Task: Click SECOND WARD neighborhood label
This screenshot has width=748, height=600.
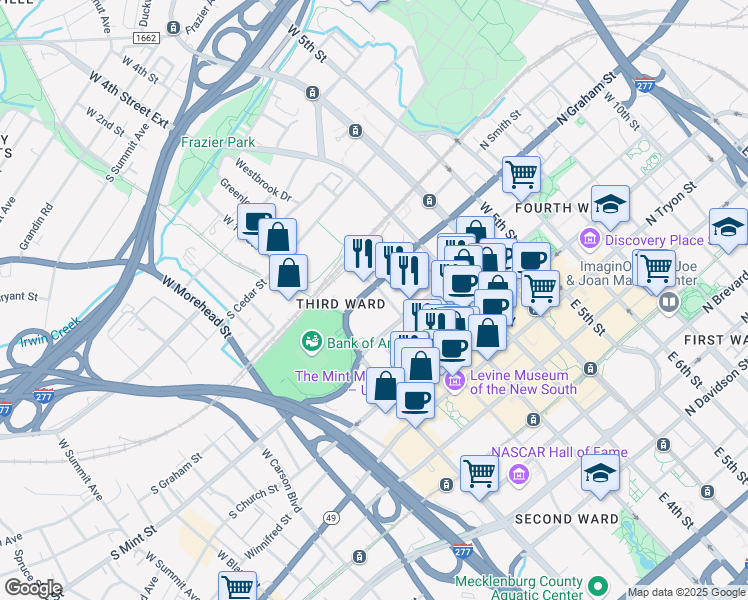Action: (567, 519)
